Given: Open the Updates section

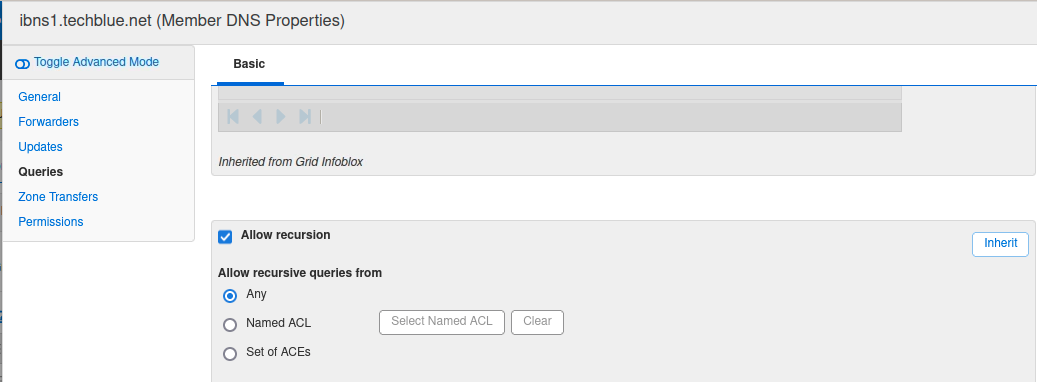Looking at the screenshot, I should (x=40, y=147).
